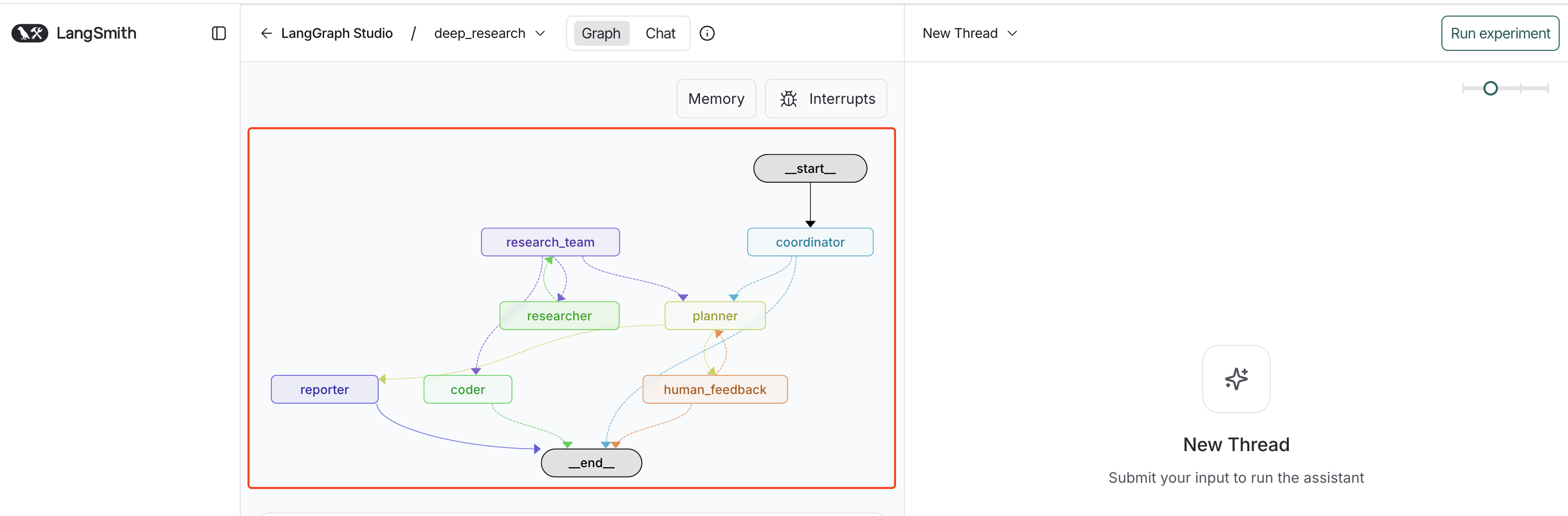
Task: Open the graph info tooltip icon
Action: pyautogui.click(x=707, y=33)
